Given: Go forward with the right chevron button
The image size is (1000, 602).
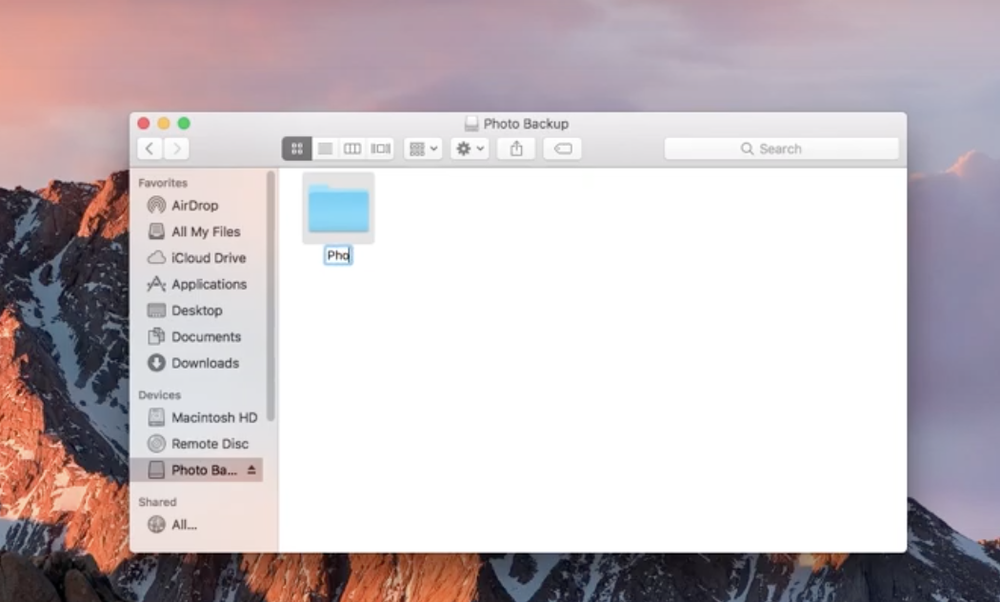Looking at the screenshot, I should coord(177,149).
